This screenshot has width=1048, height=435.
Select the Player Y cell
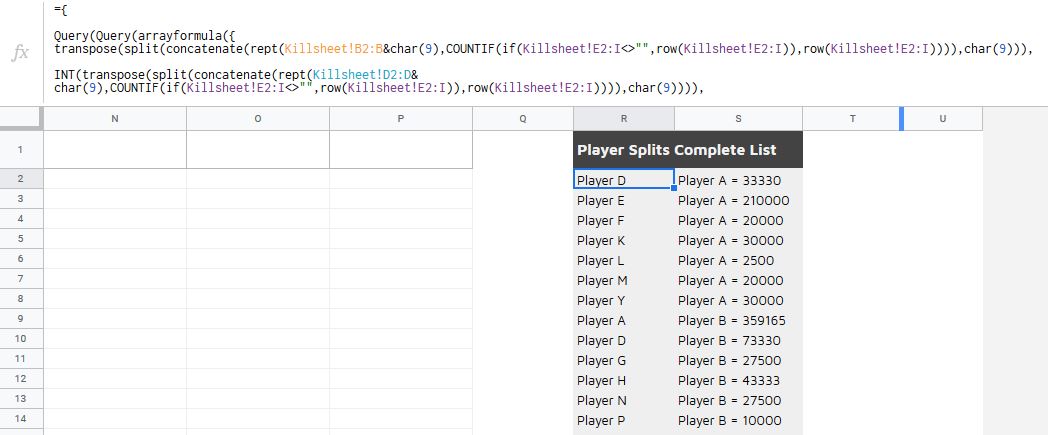point(624,299)
